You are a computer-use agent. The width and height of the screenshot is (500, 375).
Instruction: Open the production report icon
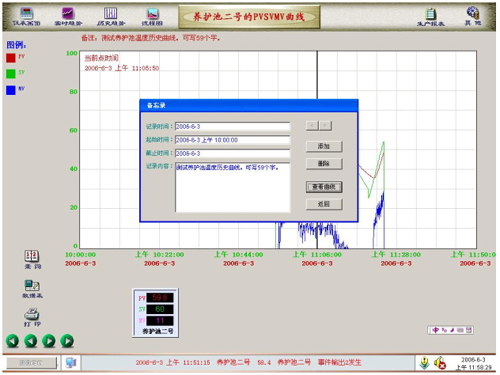tap(431, 17)
